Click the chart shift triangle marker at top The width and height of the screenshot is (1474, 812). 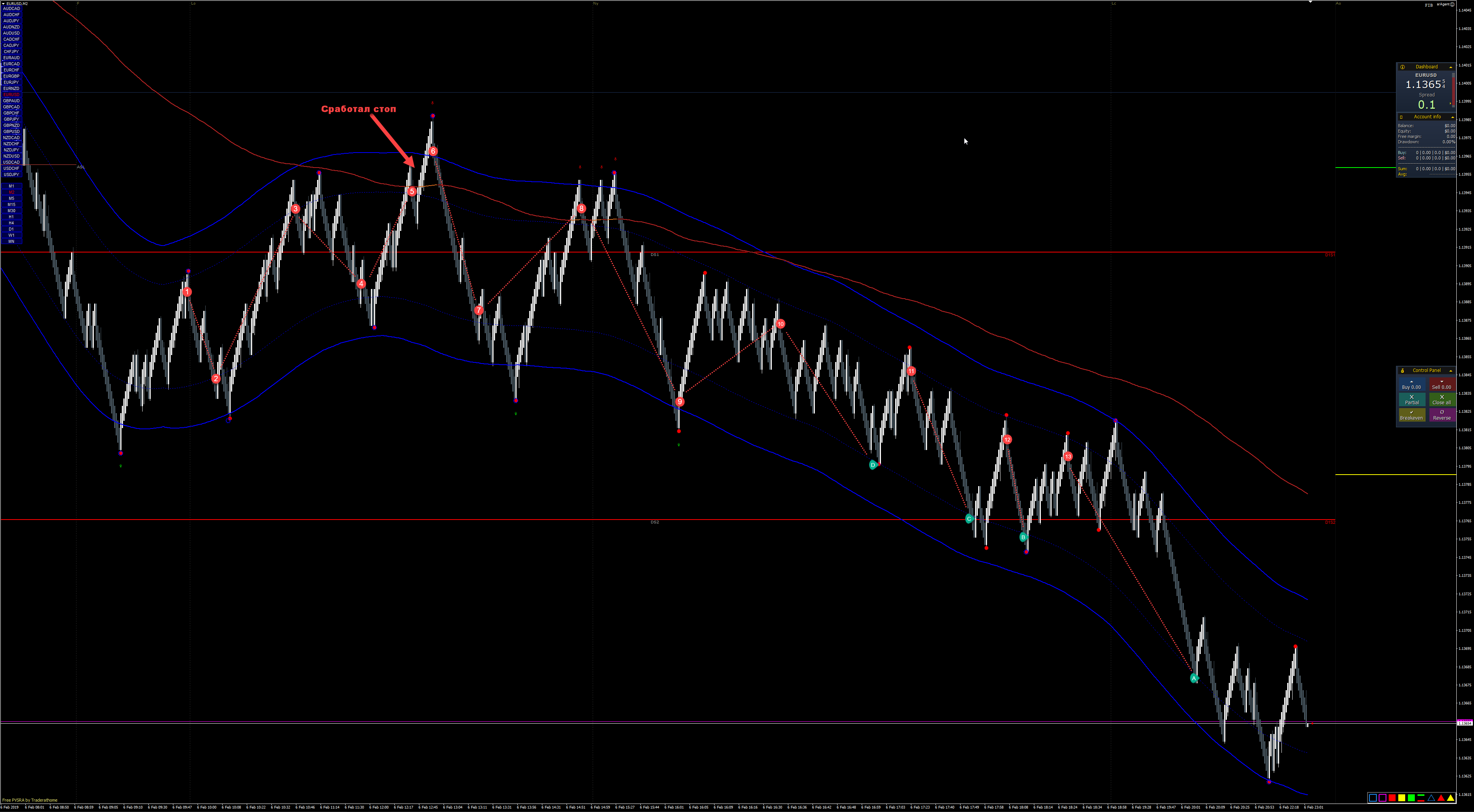(1310, 2)
